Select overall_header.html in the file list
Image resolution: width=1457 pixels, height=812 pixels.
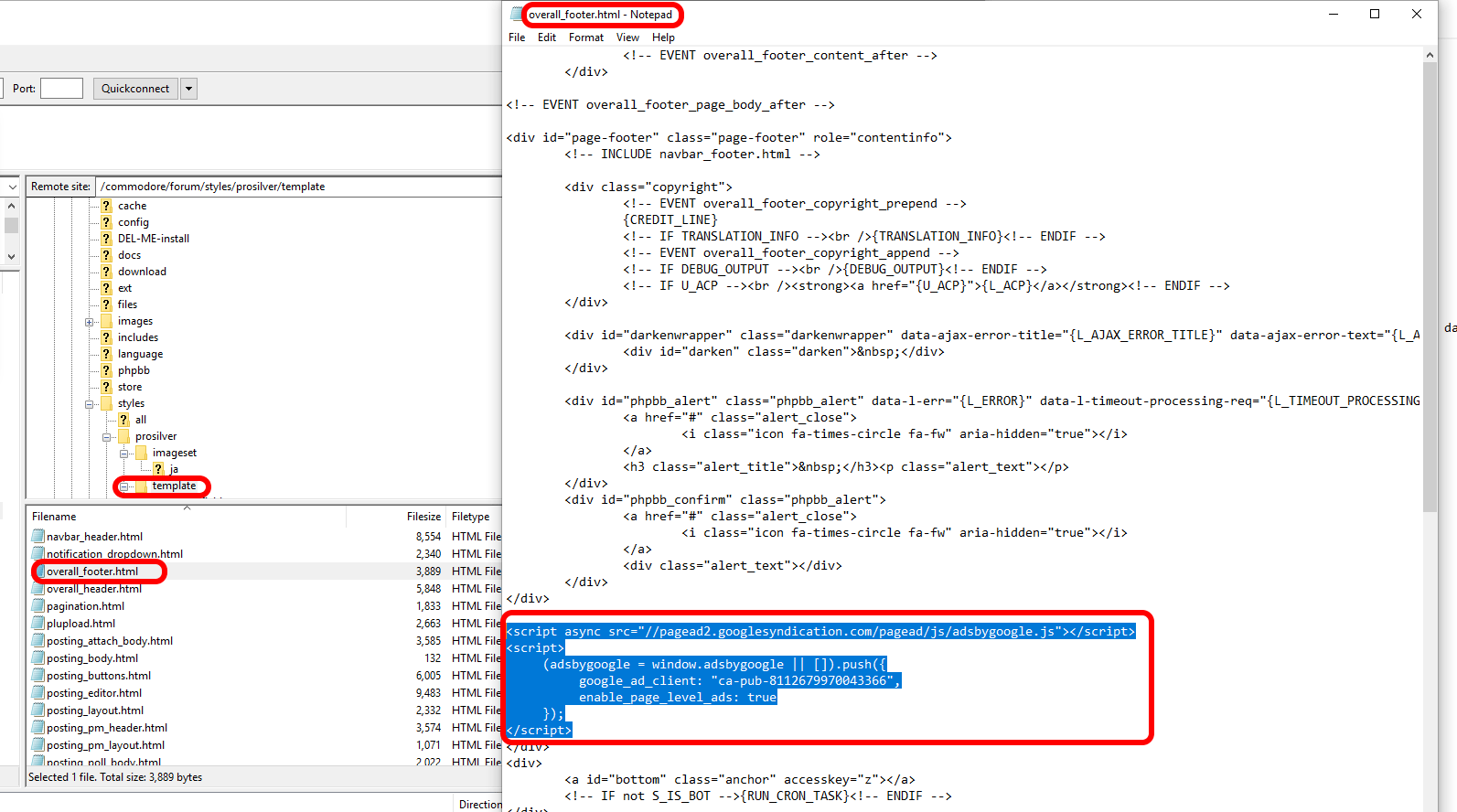tap(94, 589)
